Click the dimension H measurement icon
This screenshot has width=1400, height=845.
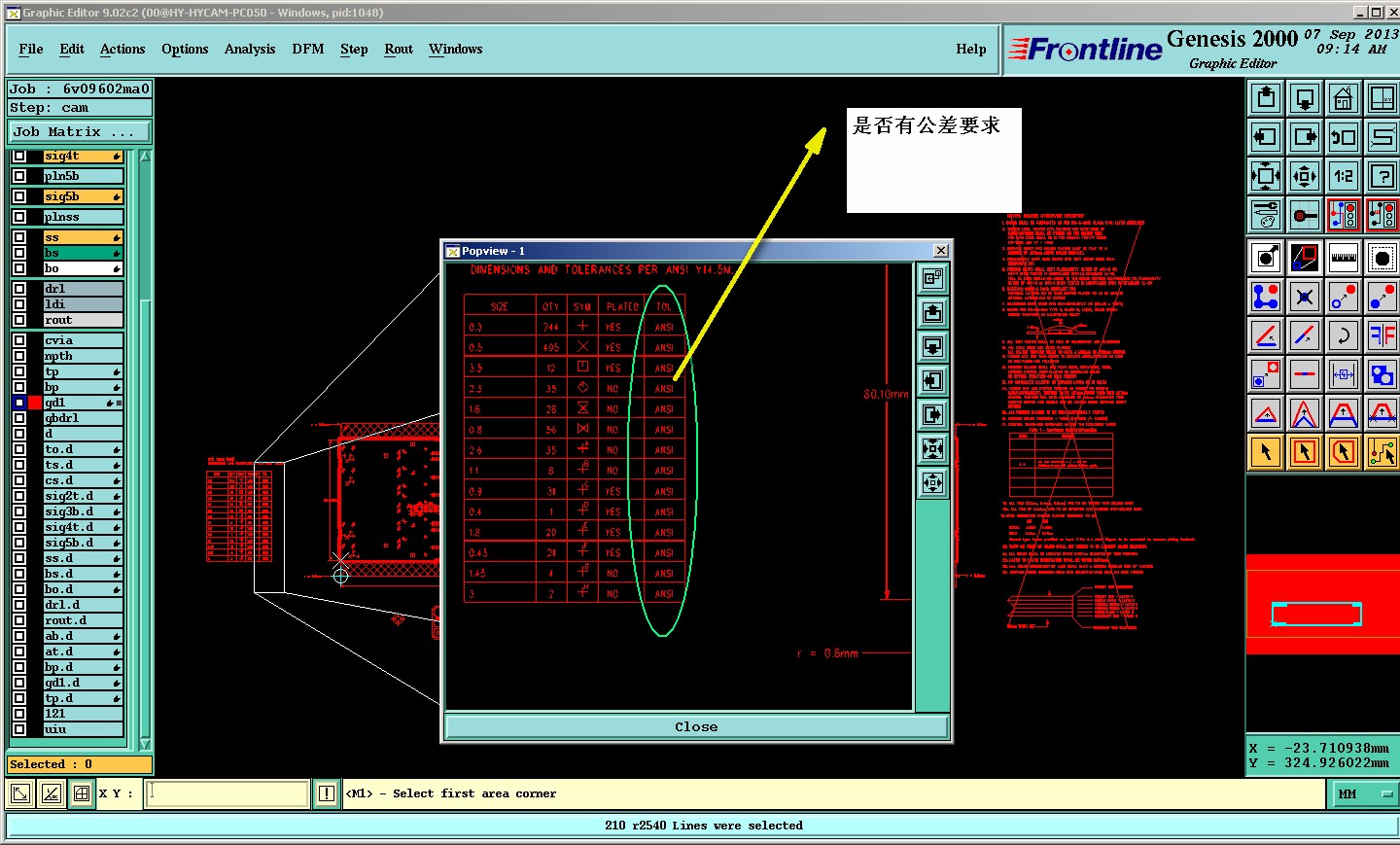1344,374
